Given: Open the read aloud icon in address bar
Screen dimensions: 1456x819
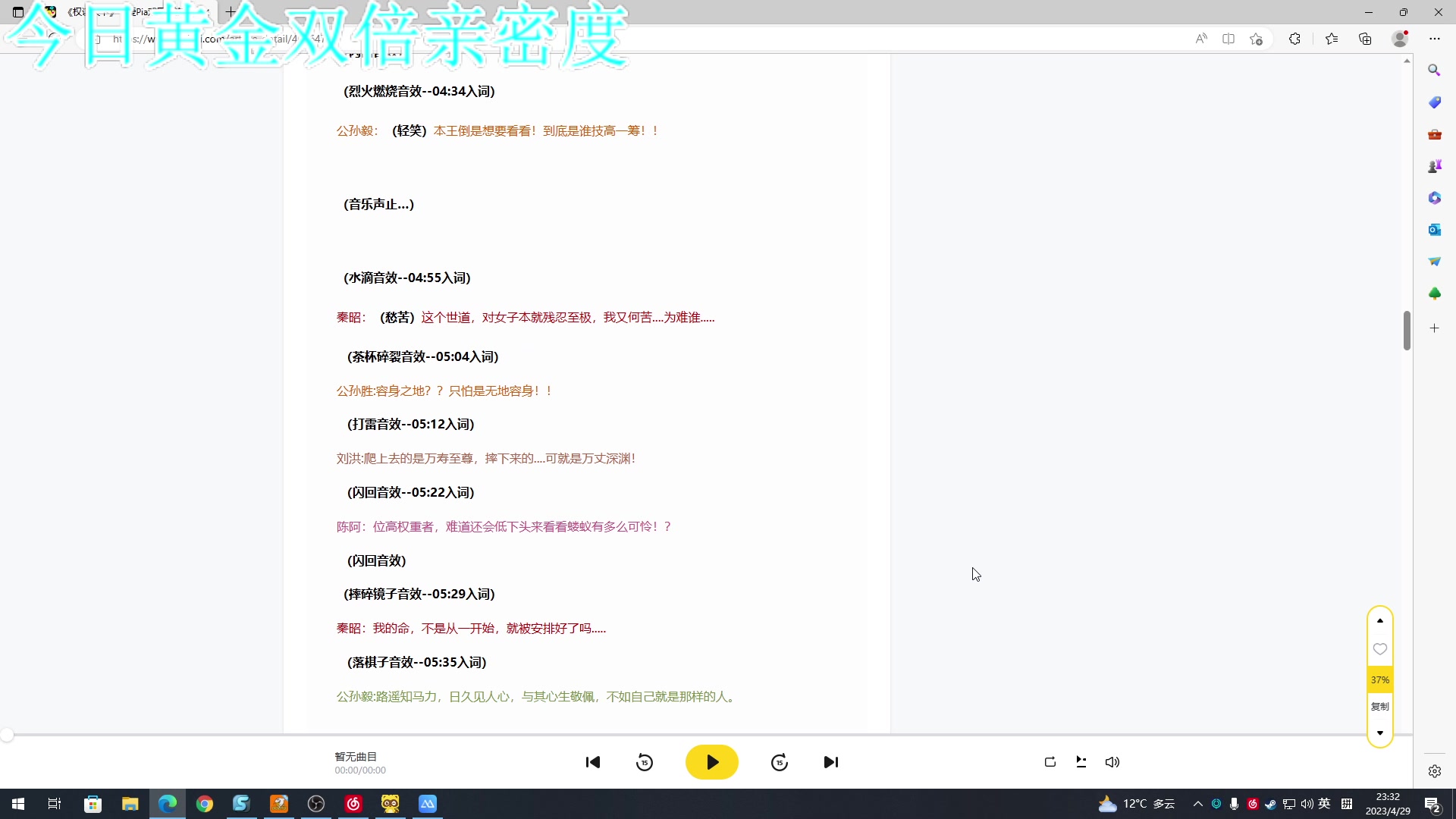Looking at the screenshot, I should [x=1201, y=39].
